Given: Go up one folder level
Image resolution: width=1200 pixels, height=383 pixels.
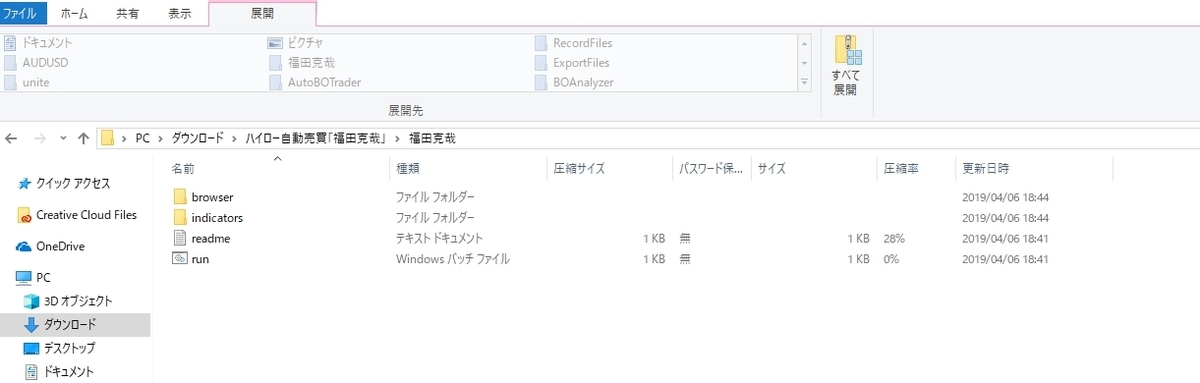Looking at the screenshot, I should [83, 138].
